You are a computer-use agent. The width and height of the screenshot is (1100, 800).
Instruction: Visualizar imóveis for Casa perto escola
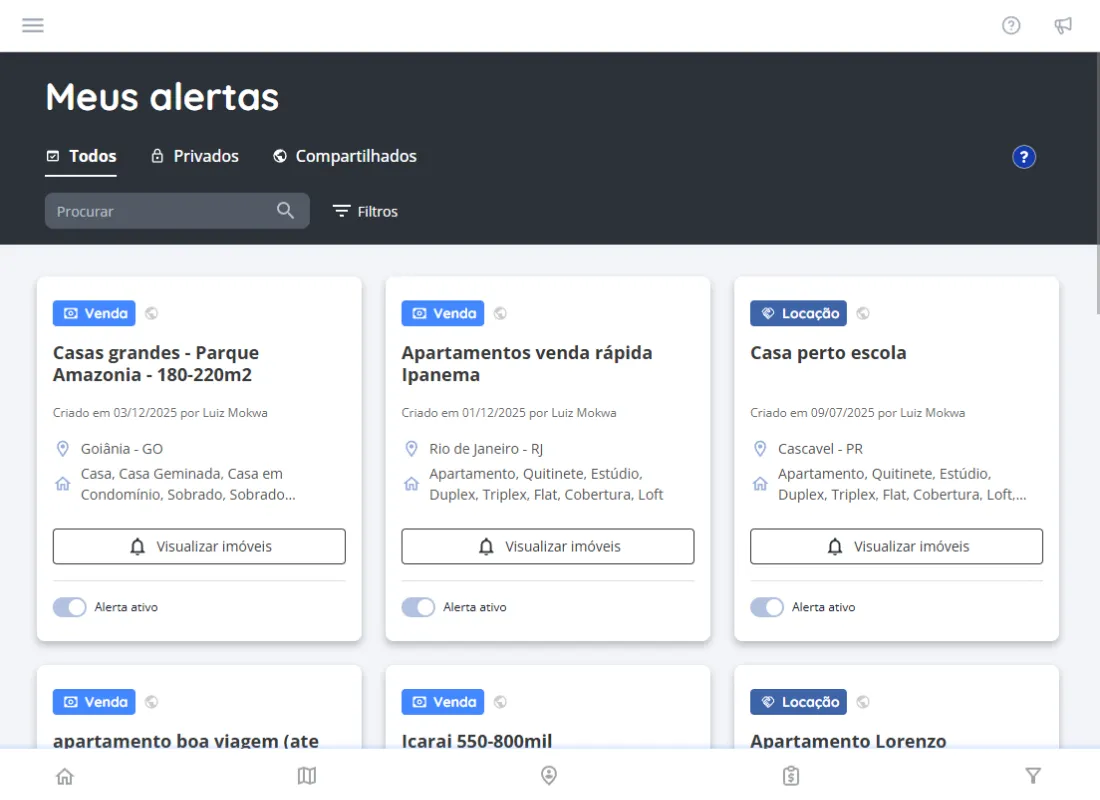[897, 547]
